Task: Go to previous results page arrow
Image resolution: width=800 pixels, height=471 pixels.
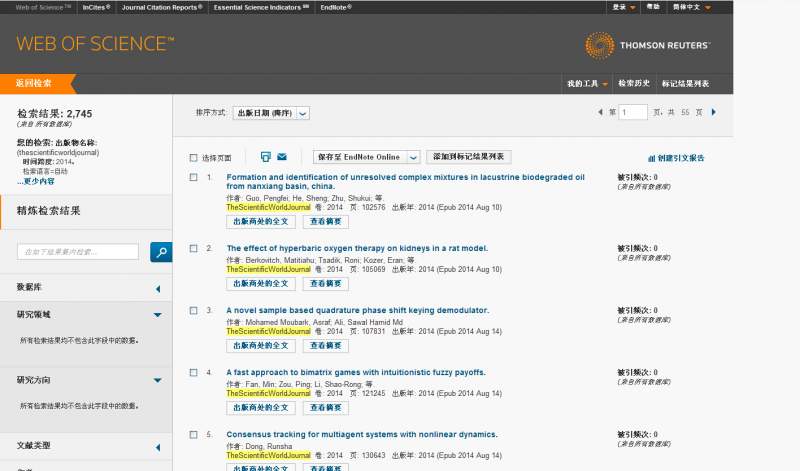Action: tap(600, 112)
